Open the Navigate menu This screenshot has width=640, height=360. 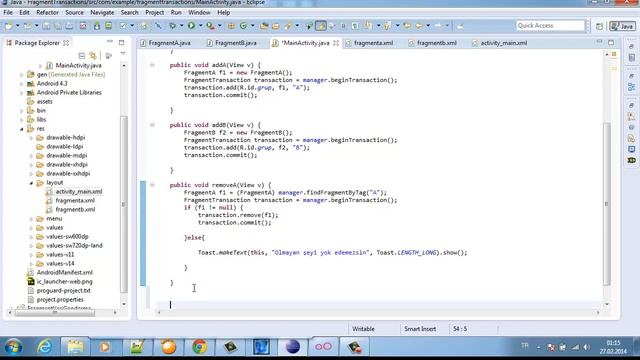102,13
